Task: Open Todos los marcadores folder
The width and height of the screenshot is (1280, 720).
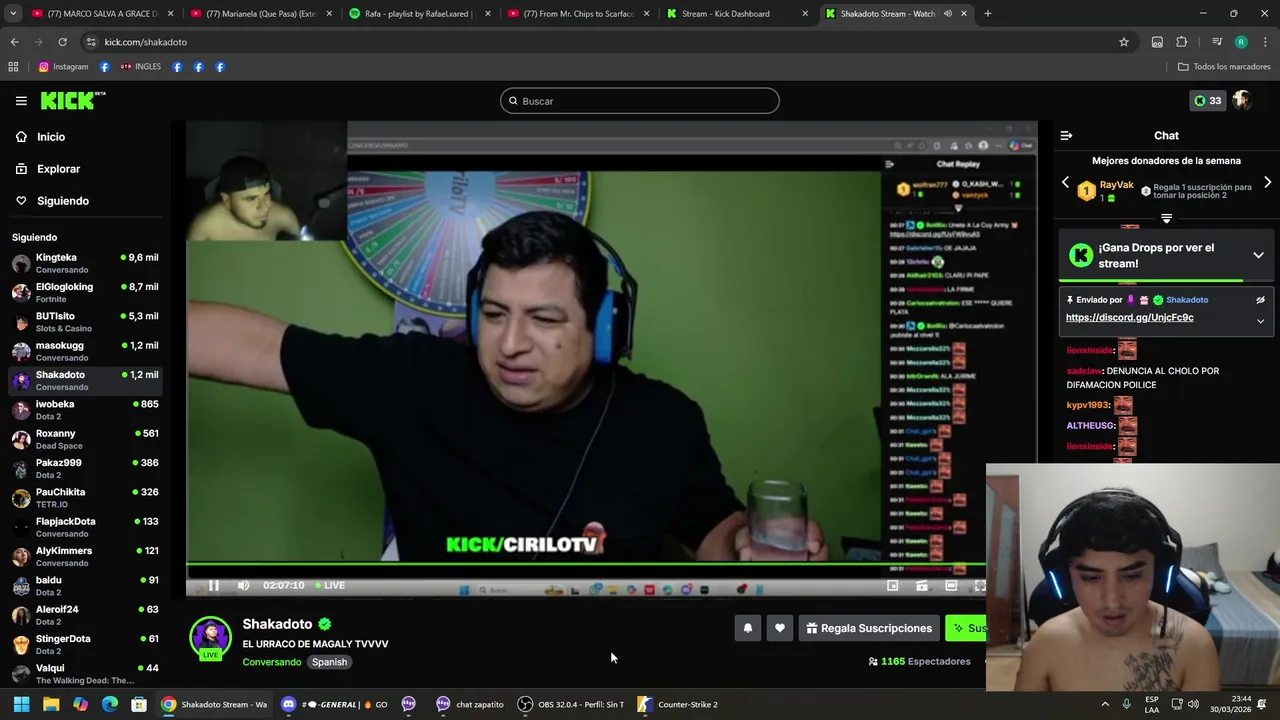Action: pos(1224,67)
